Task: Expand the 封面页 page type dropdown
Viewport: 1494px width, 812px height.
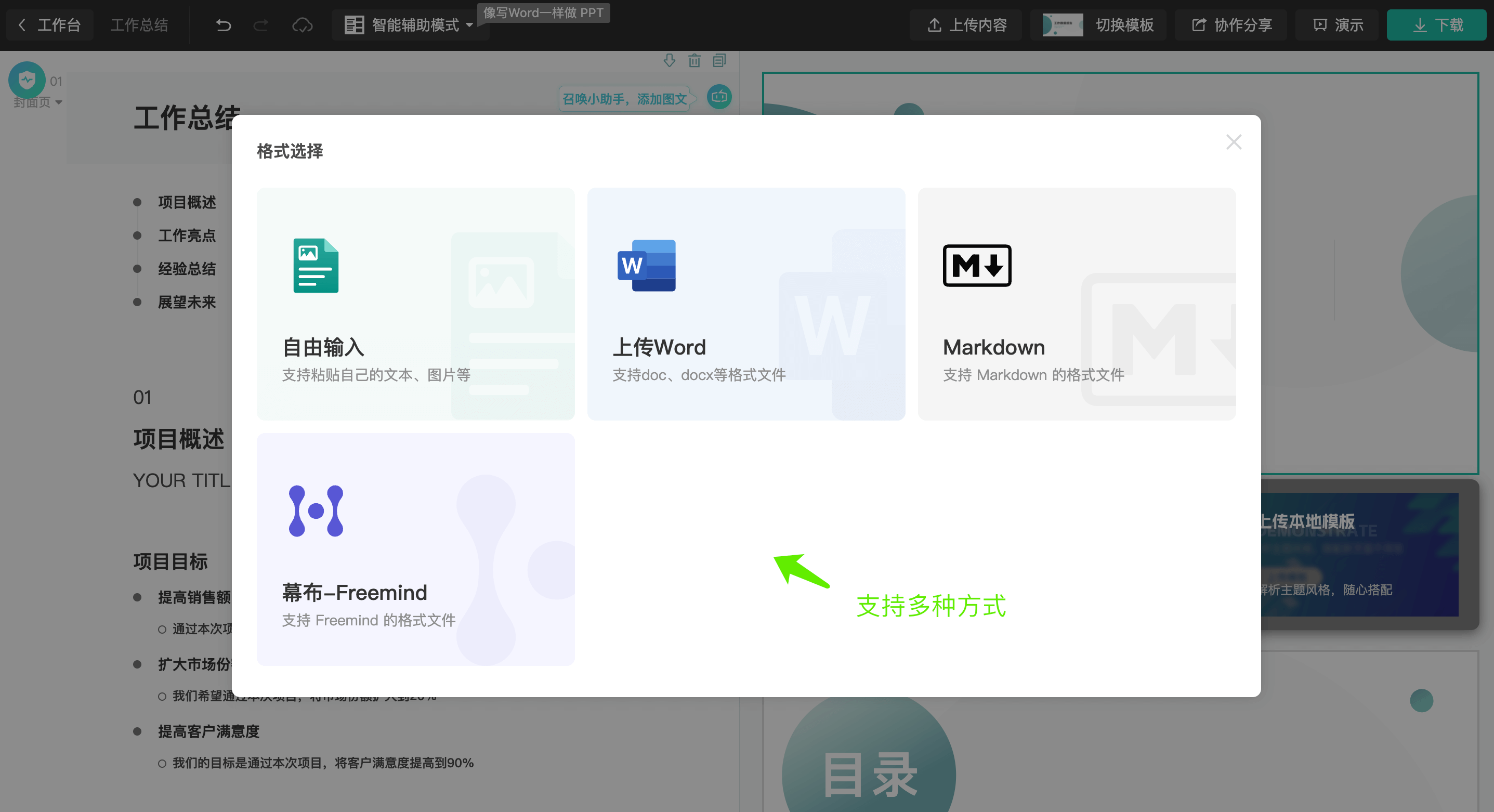Action: click(38, 102)
